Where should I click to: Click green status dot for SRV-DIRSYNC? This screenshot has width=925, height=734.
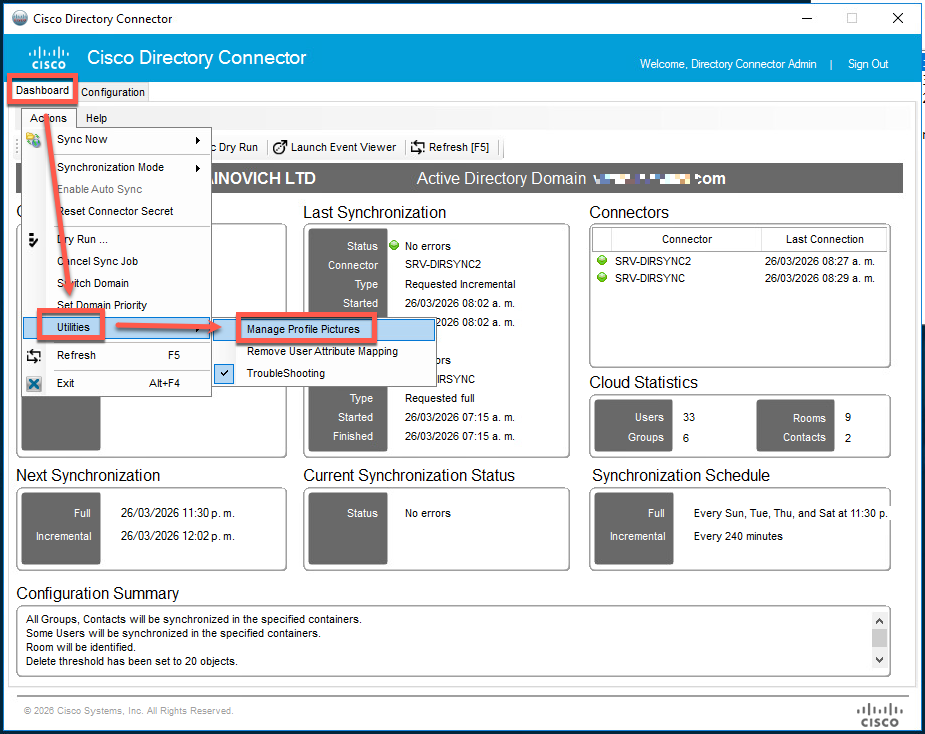click(x=602, y=277)
